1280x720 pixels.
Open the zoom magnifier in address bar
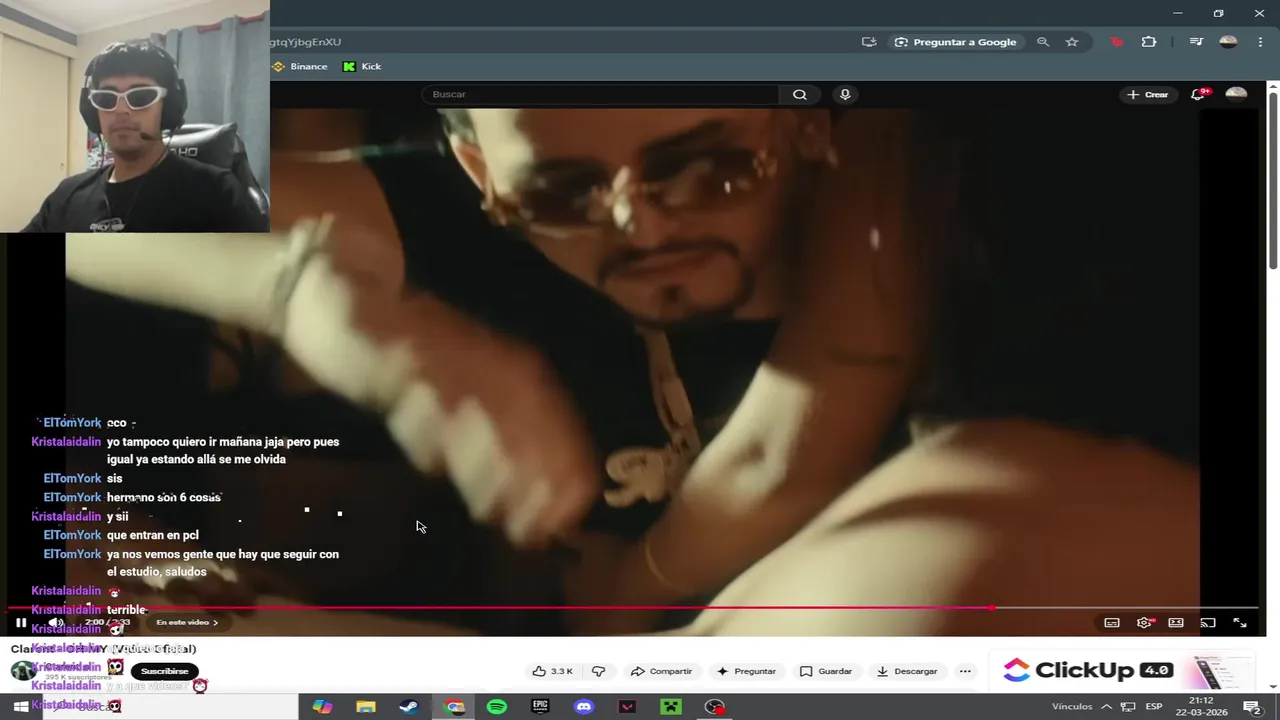pos(1043,42)
